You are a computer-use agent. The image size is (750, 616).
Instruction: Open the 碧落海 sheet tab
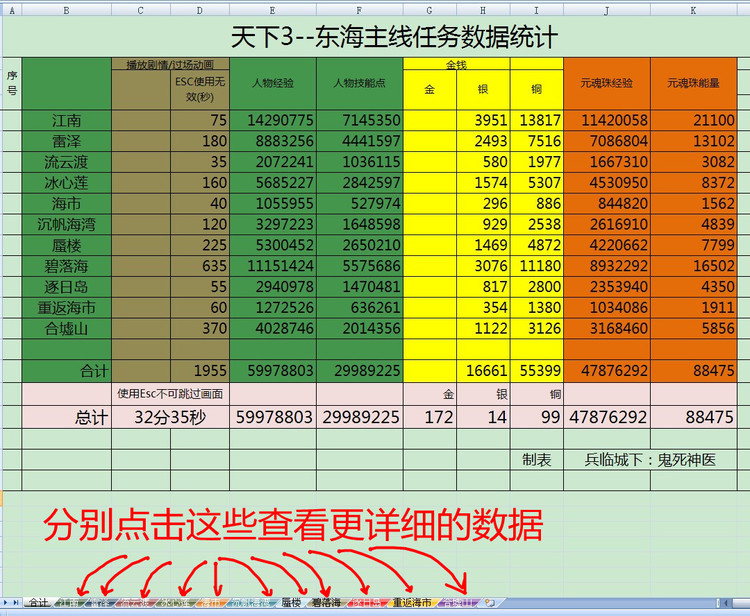326,603
